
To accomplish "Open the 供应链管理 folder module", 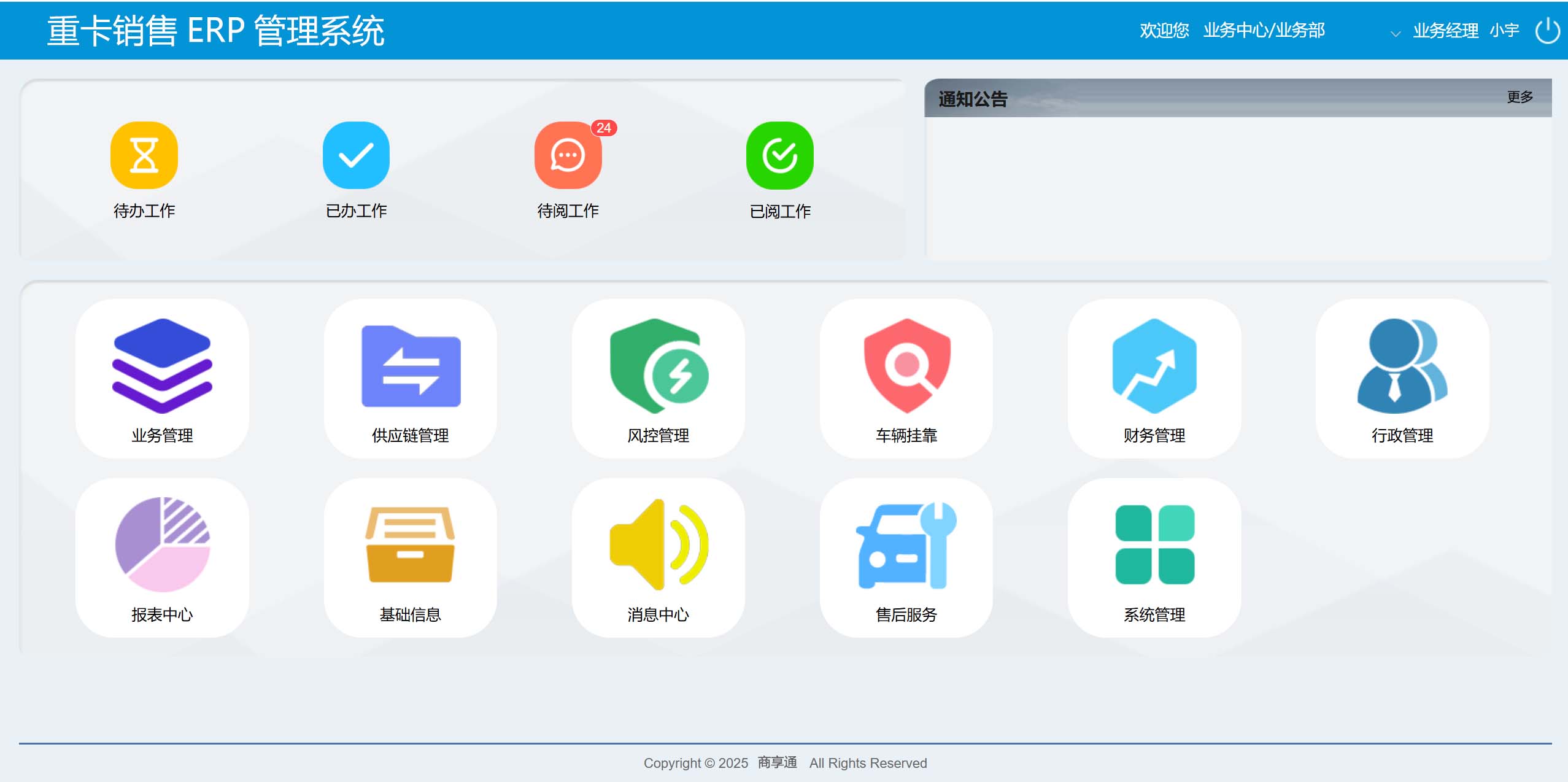I will tap(411, 366).
